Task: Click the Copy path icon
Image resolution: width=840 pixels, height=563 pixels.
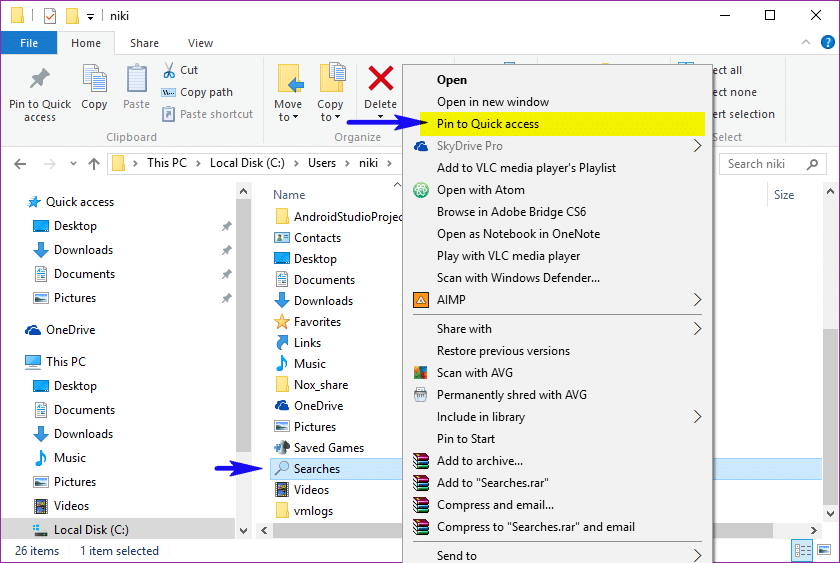Action: point(169,92)
